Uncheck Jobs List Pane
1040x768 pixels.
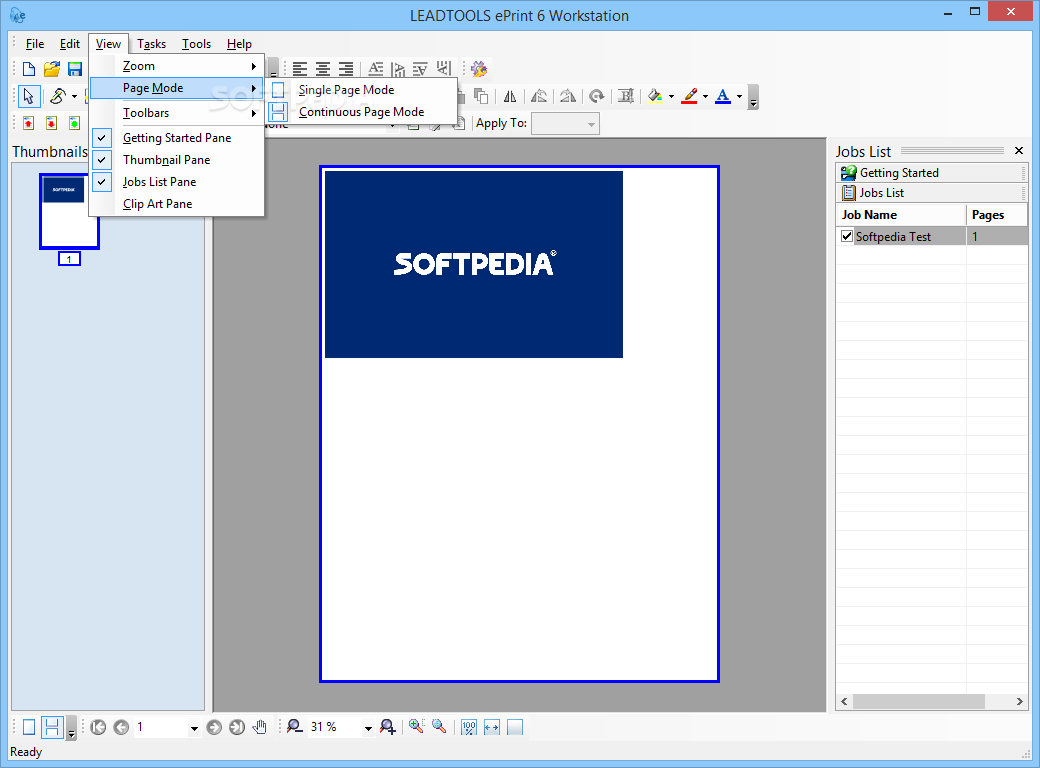176,182
